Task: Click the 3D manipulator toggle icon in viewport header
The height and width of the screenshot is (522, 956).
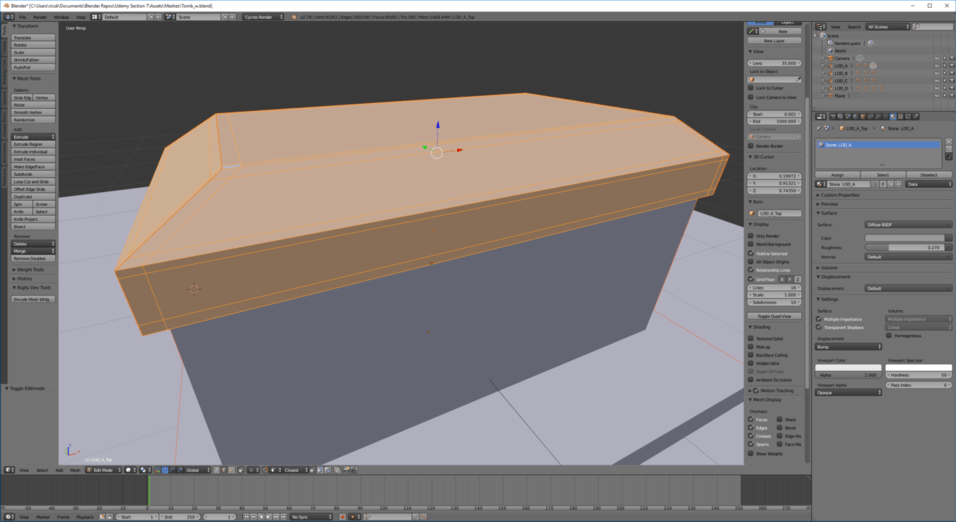Action: 160,469
